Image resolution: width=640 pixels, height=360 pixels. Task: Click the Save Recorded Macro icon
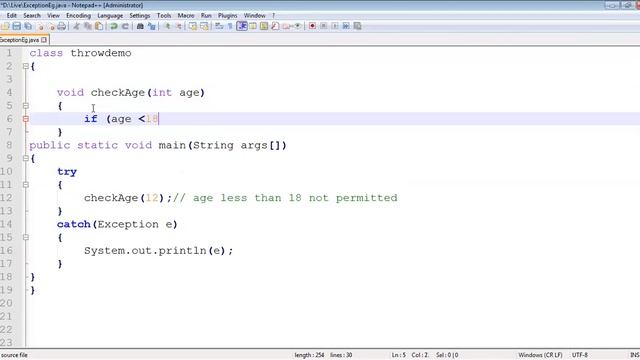click(357, 26)
